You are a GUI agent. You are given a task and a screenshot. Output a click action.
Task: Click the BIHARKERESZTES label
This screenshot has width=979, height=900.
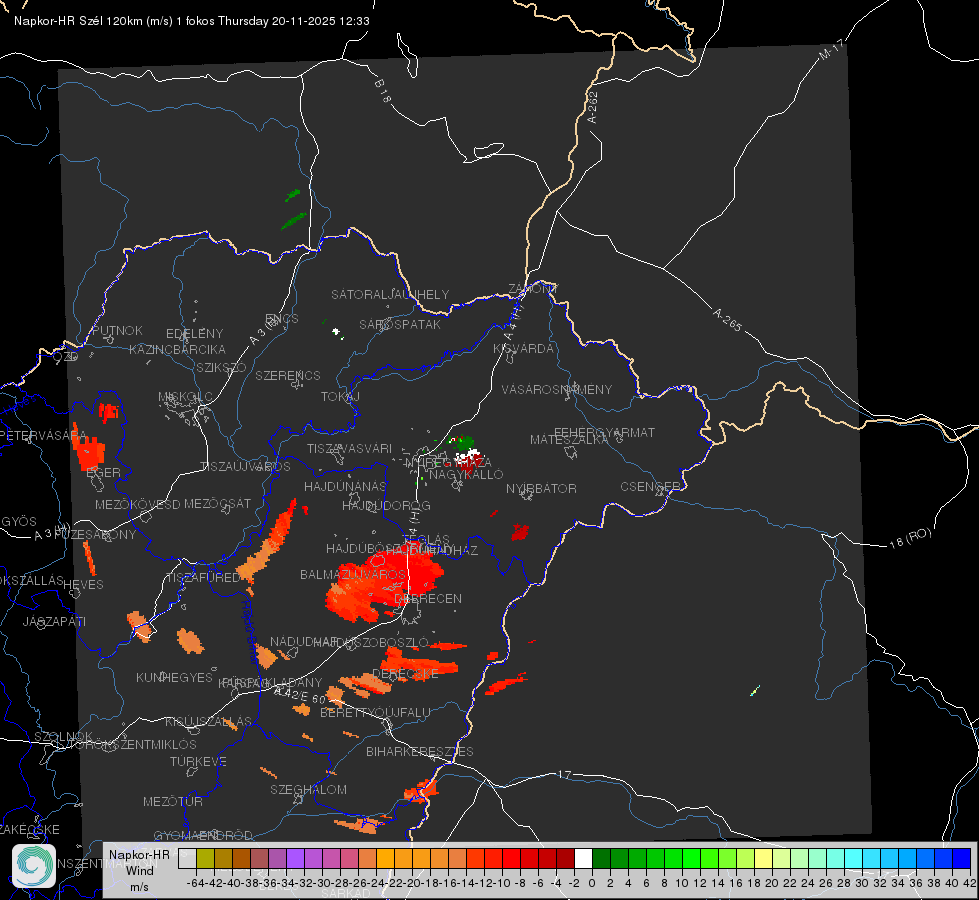[x=420, y=751]
